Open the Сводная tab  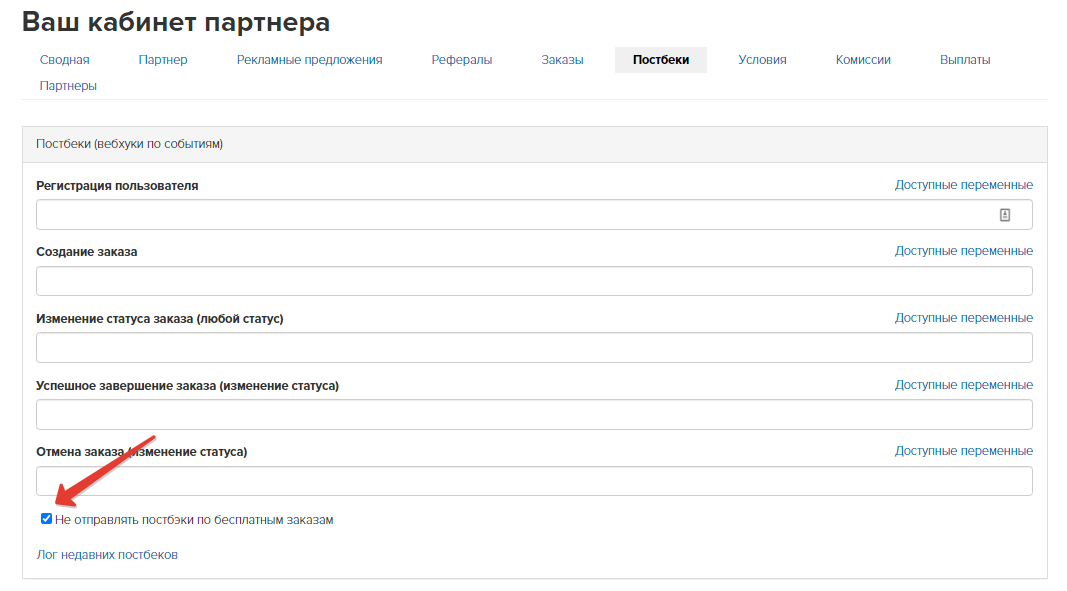coord(65,60)
